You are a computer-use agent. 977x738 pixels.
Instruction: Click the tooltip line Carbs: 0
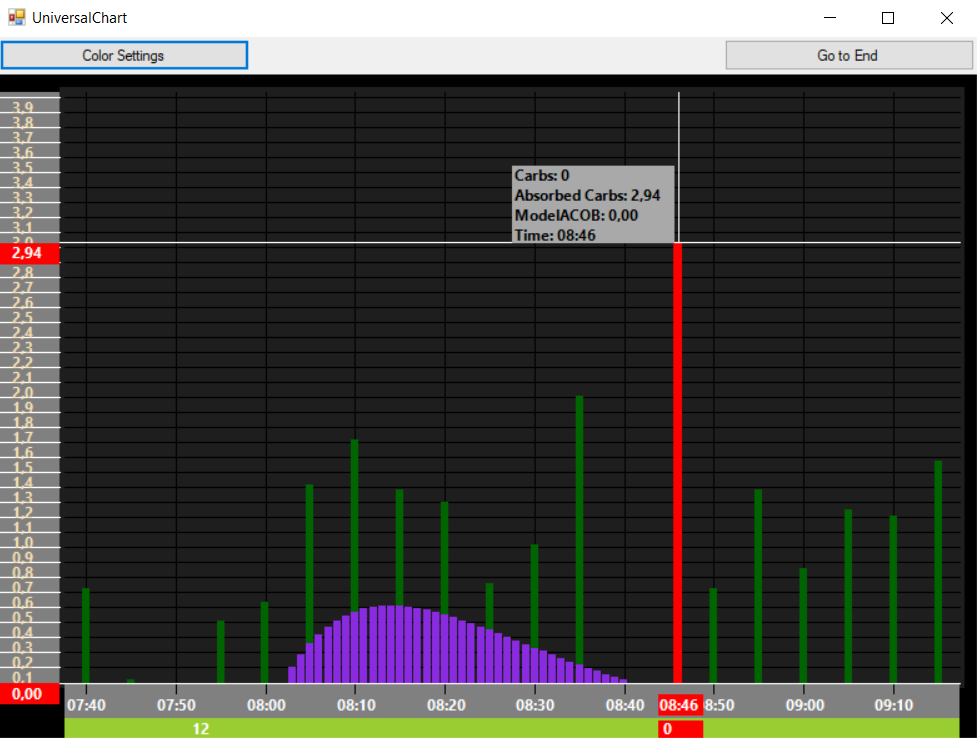coord(542,175)
